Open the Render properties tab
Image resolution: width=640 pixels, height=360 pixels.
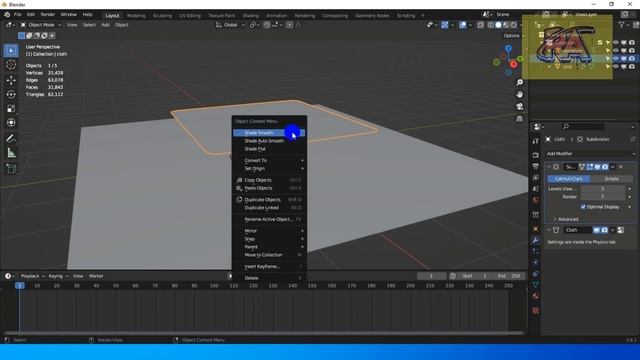(536, 156)
